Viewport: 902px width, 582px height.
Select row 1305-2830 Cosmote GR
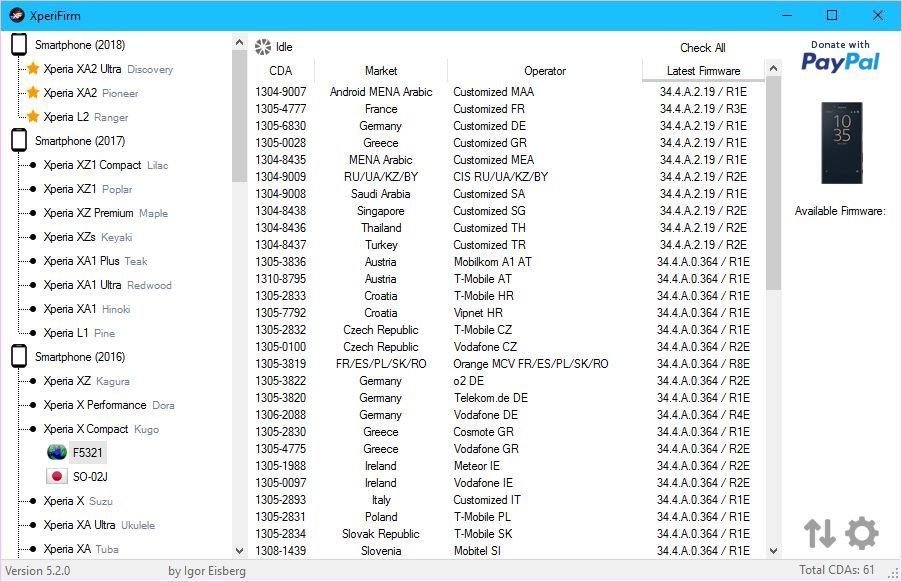[x=507, y=431]
